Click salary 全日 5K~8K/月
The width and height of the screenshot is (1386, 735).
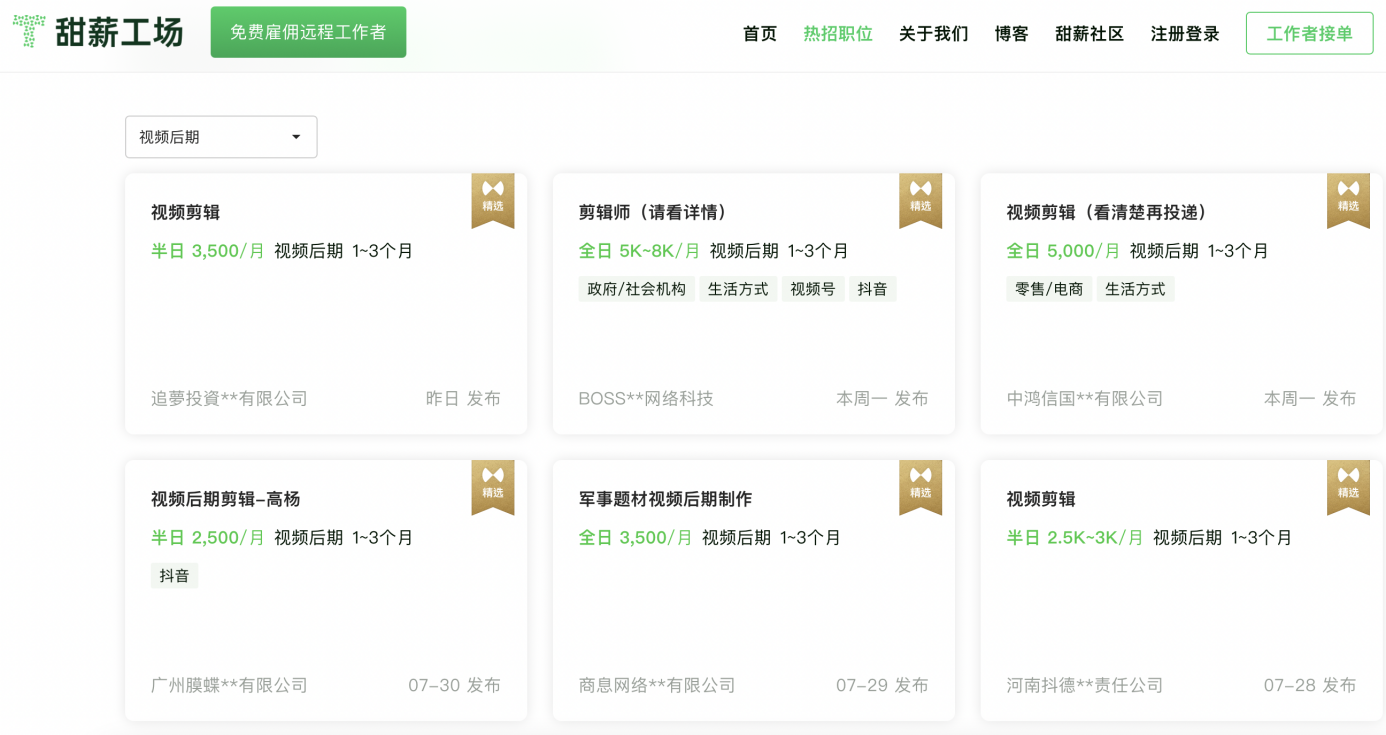tap(640, 251)
